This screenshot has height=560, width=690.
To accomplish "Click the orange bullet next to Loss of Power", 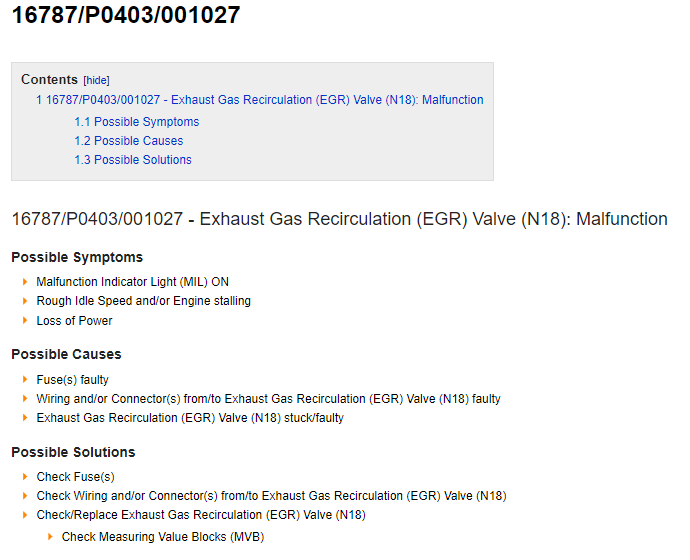I will 25,320.
